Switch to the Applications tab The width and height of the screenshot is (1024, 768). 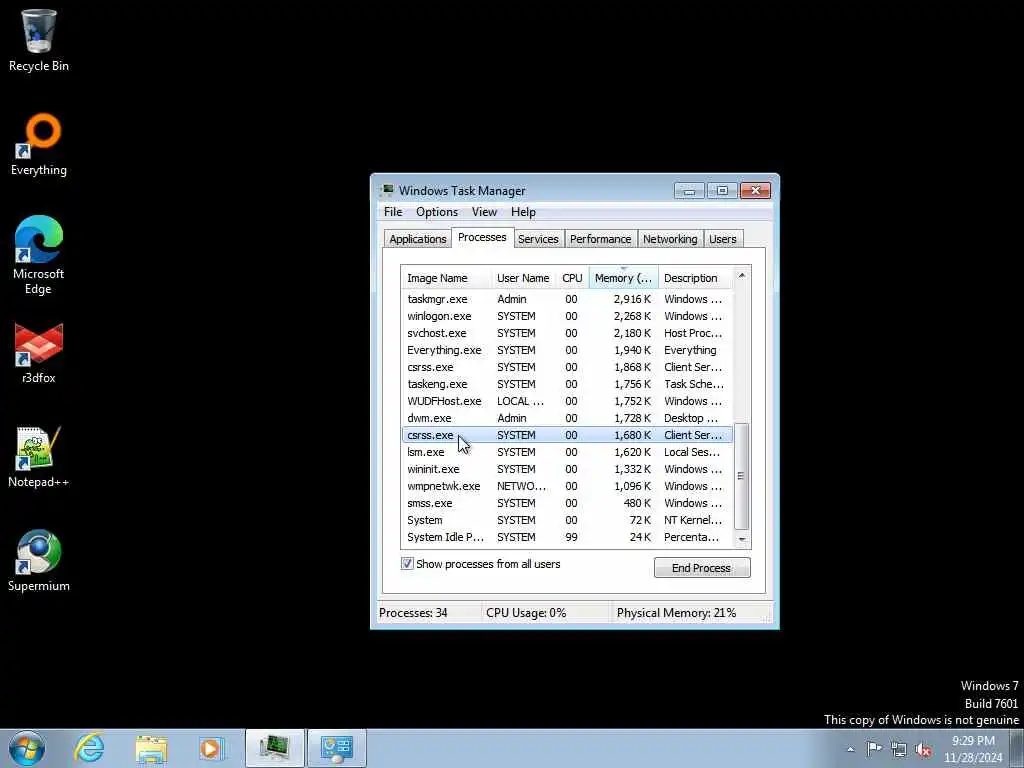417,239
